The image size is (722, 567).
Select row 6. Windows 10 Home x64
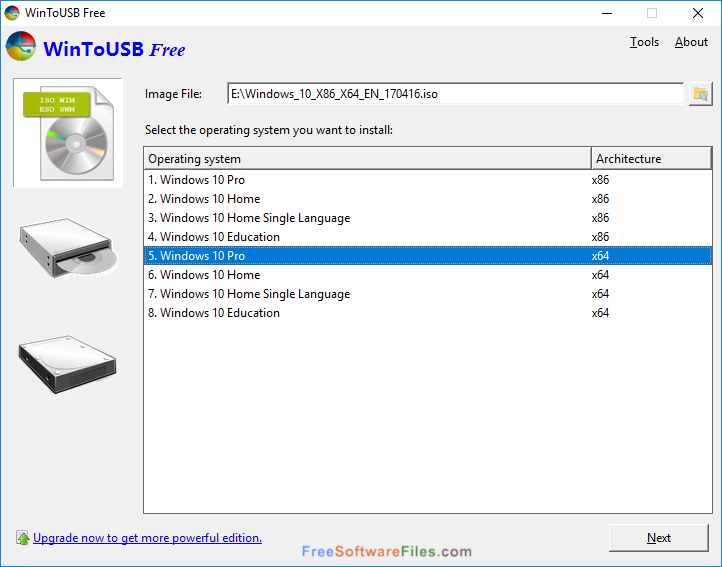[x=428, y=275]
